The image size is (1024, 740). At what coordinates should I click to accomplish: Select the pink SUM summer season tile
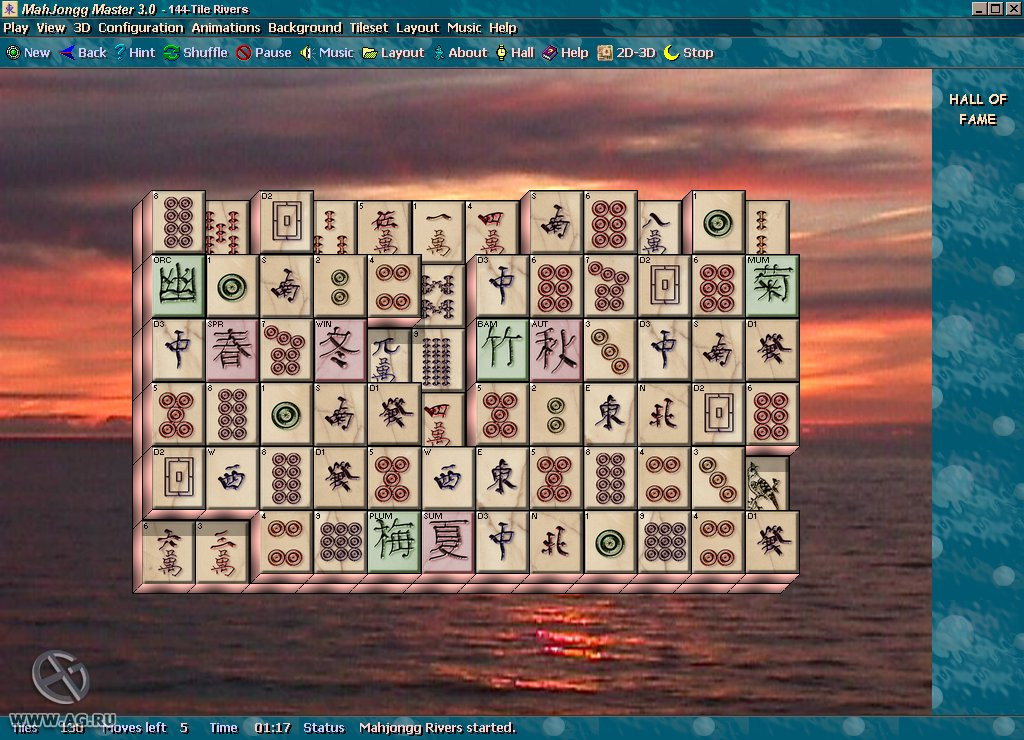click(448, 541)
